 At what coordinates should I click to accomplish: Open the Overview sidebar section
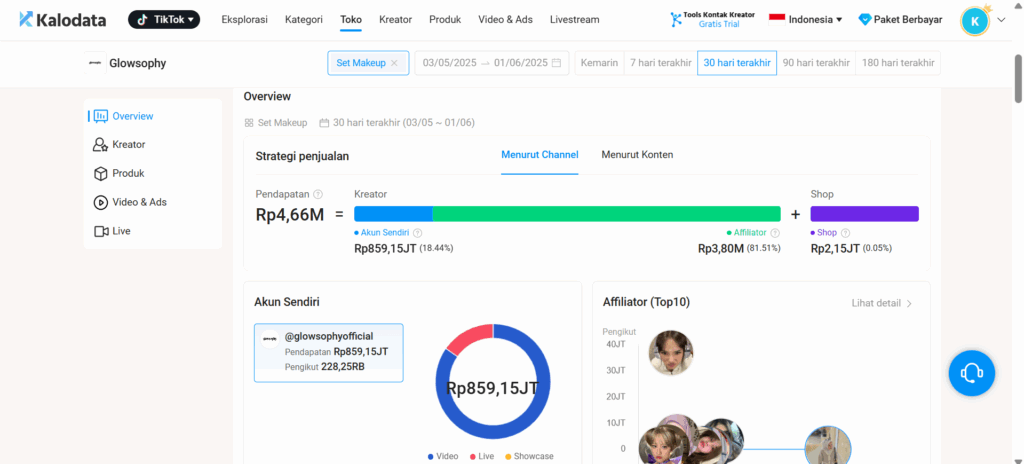(x=153, y=116)
